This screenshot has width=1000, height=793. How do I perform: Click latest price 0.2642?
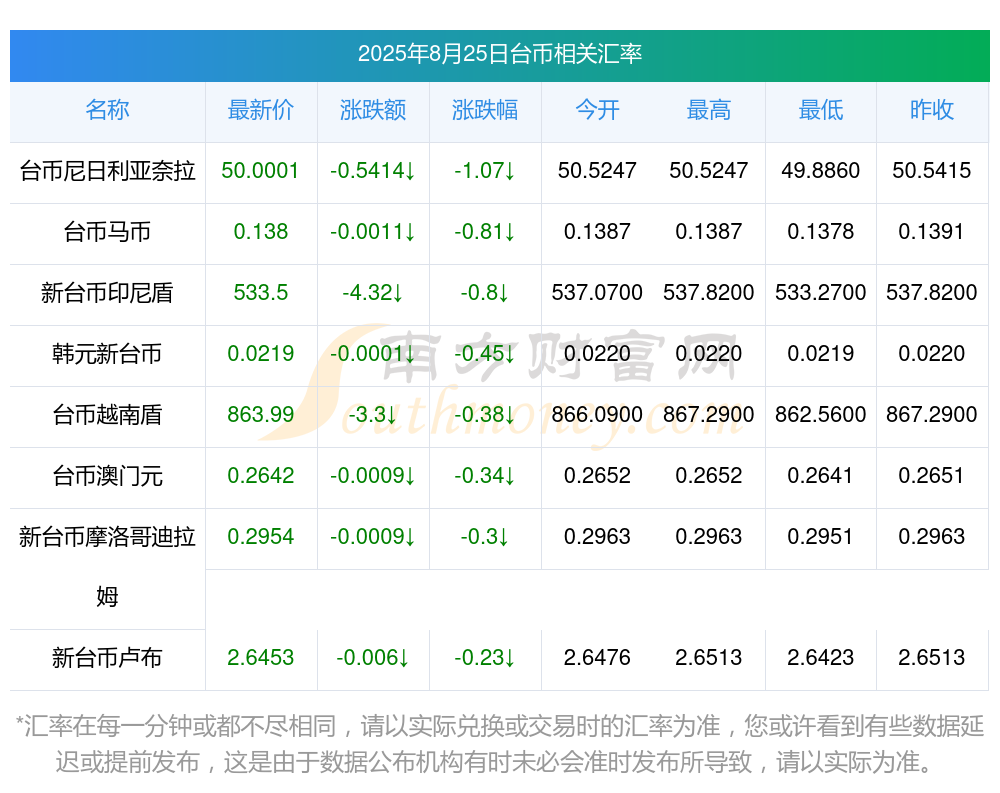click(260, 475)
